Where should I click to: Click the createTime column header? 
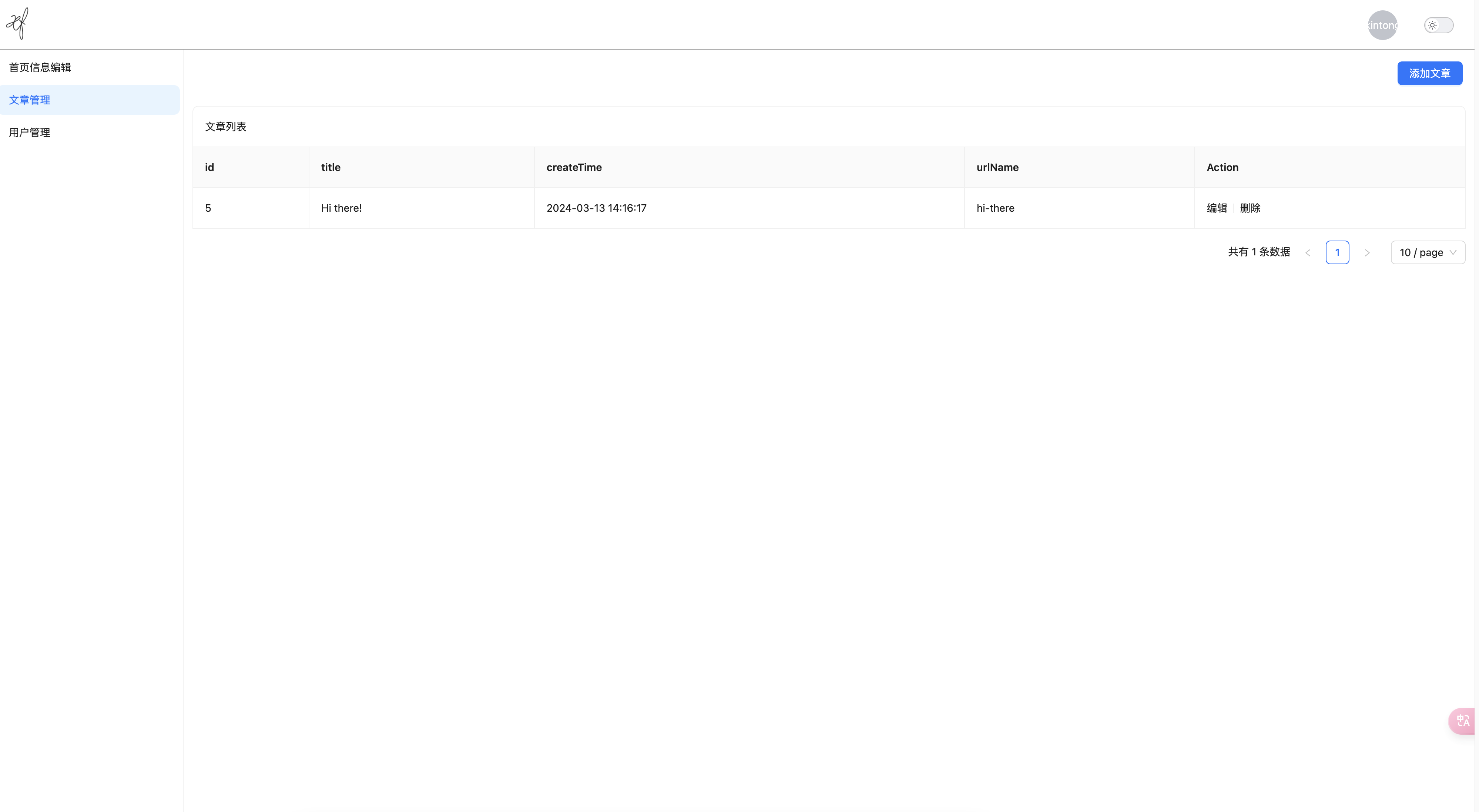click(749, 167)
